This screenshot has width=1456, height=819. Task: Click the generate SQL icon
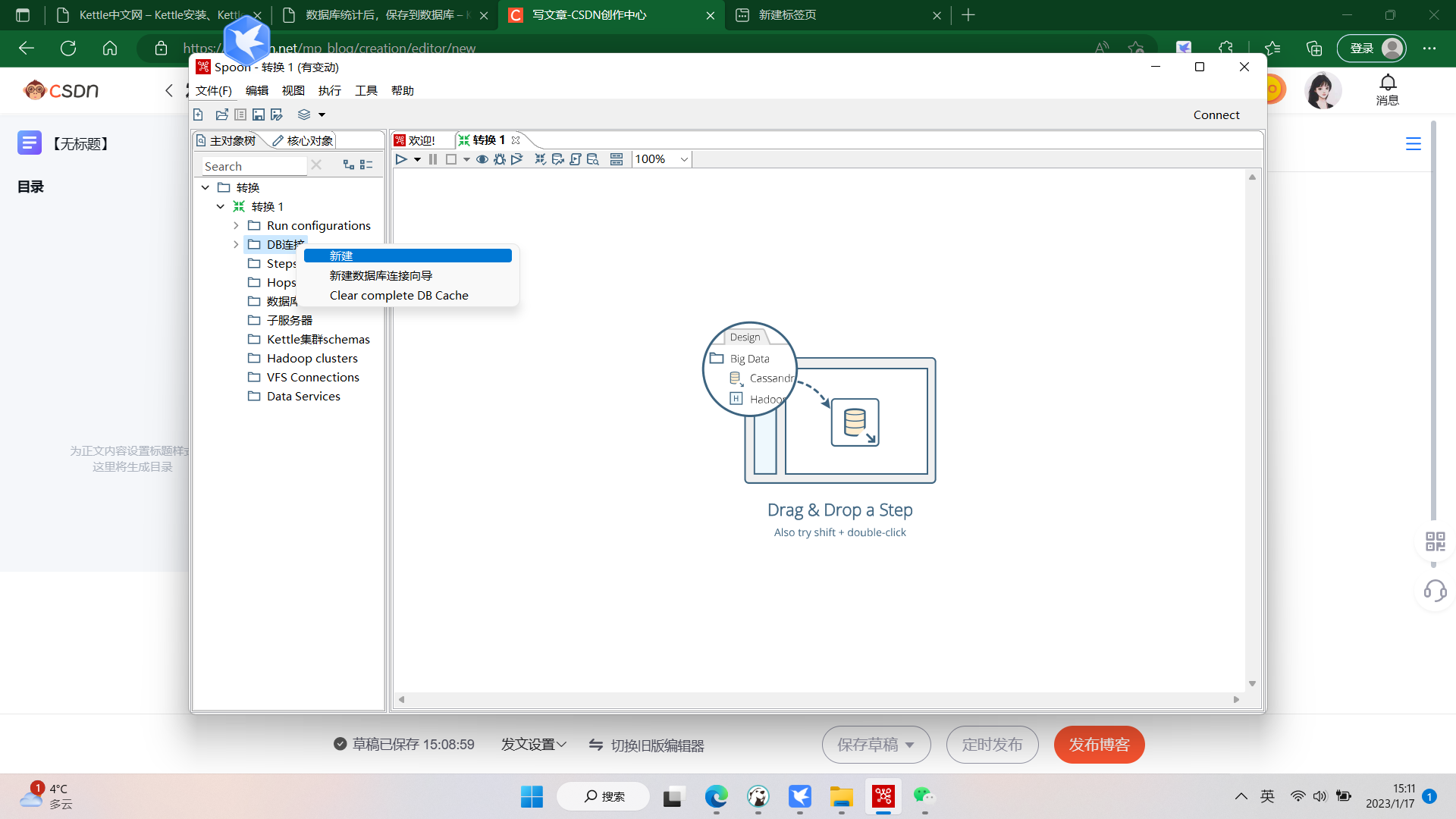pos(576,159)
